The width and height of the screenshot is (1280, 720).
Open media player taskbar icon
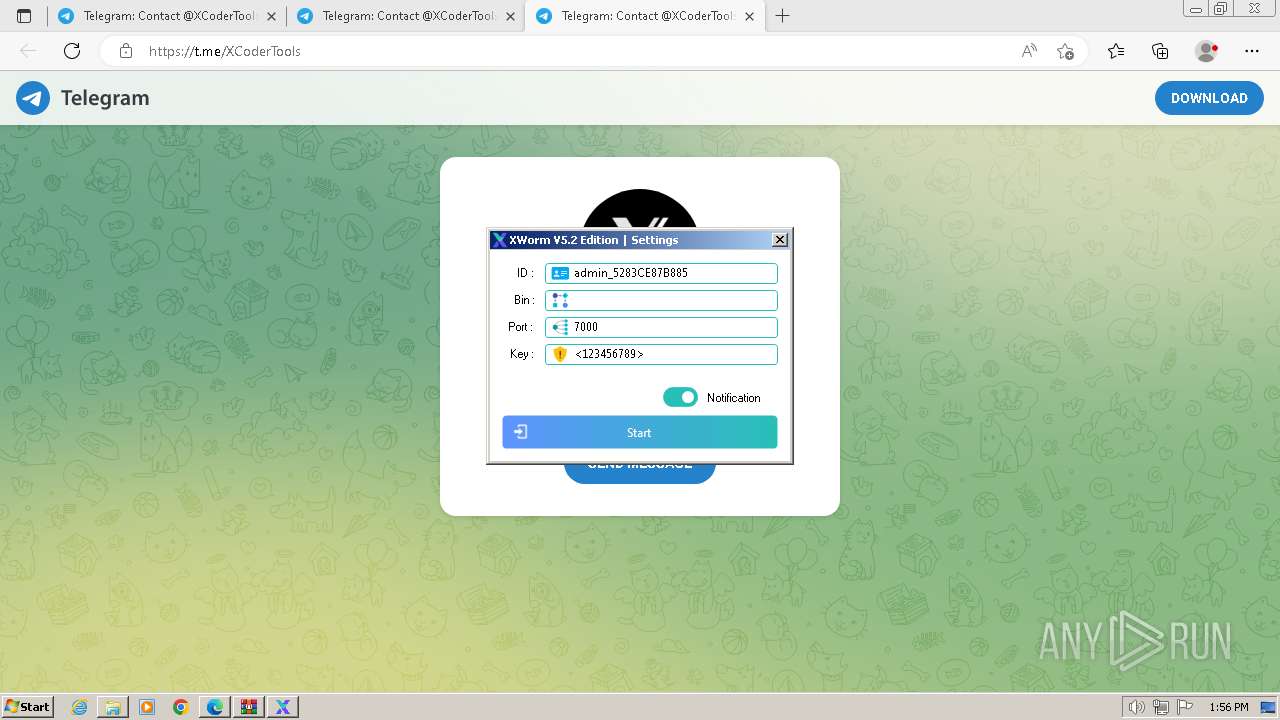147,707
